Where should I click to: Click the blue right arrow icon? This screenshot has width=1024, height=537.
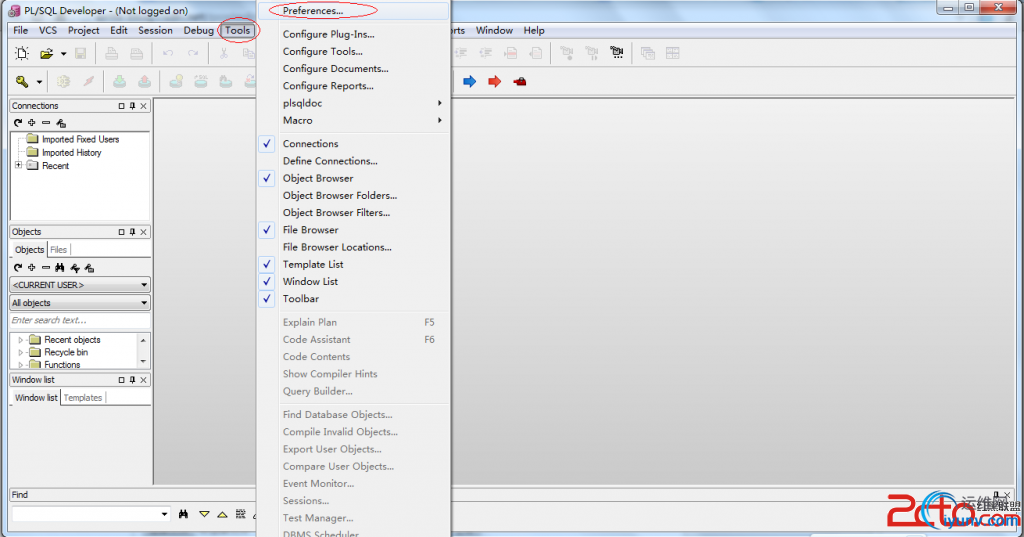point(470,82)
